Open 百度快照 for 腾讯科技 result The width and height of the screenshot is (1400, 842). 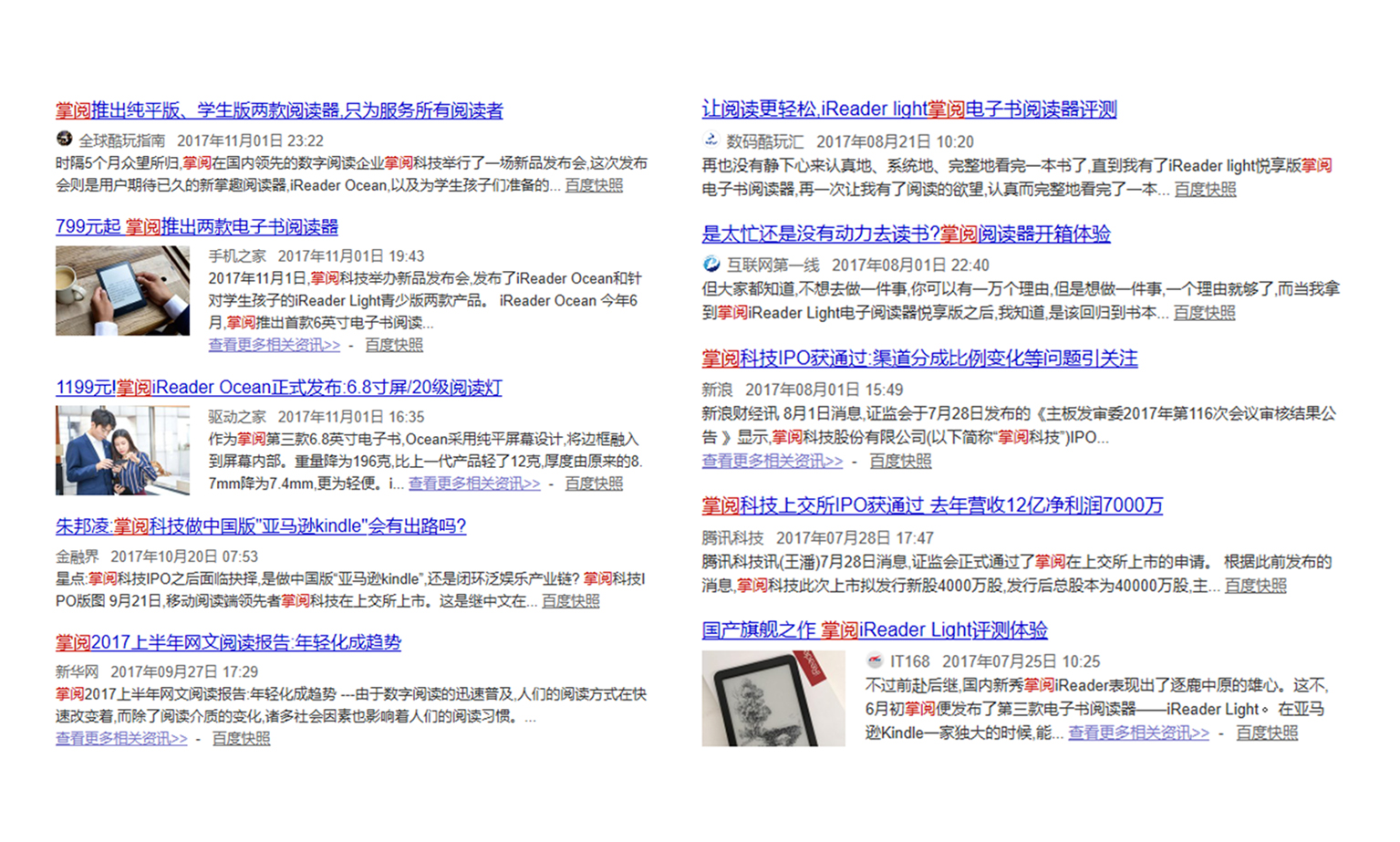point(1255,585)
